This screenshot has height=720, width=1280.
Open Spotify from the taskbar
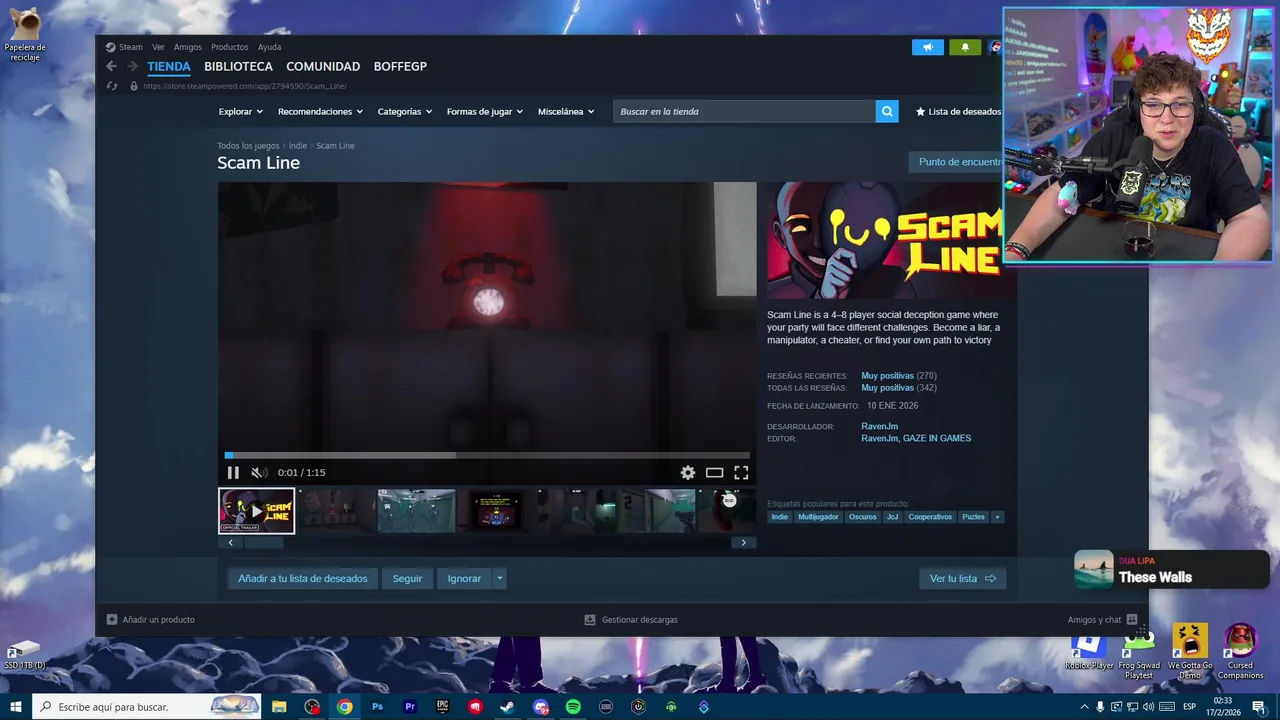coord(573,707)
